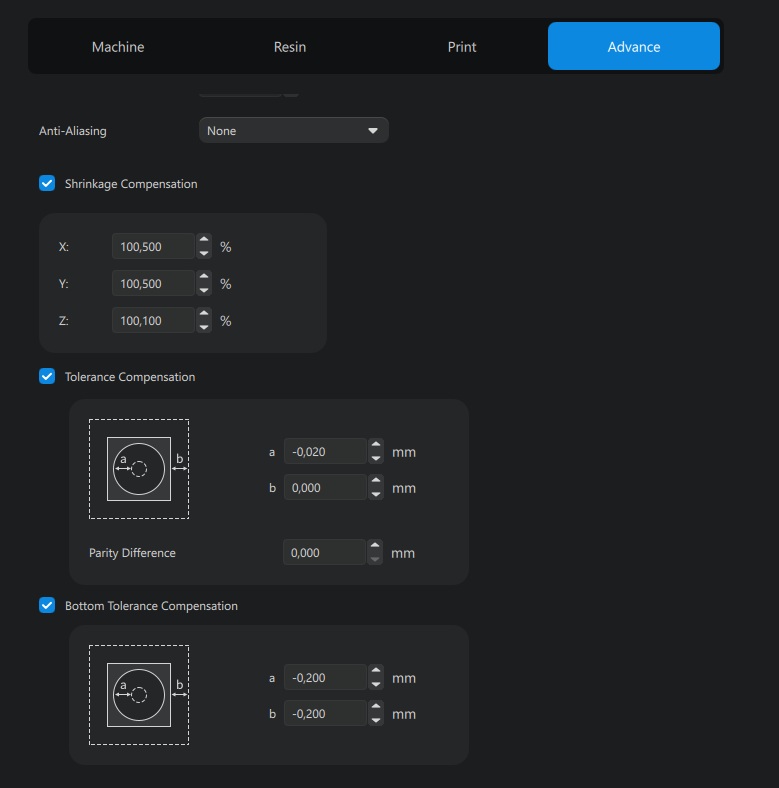Decrease Tolerance Compensation a value

pyautogui.click(x=376, y=458)
